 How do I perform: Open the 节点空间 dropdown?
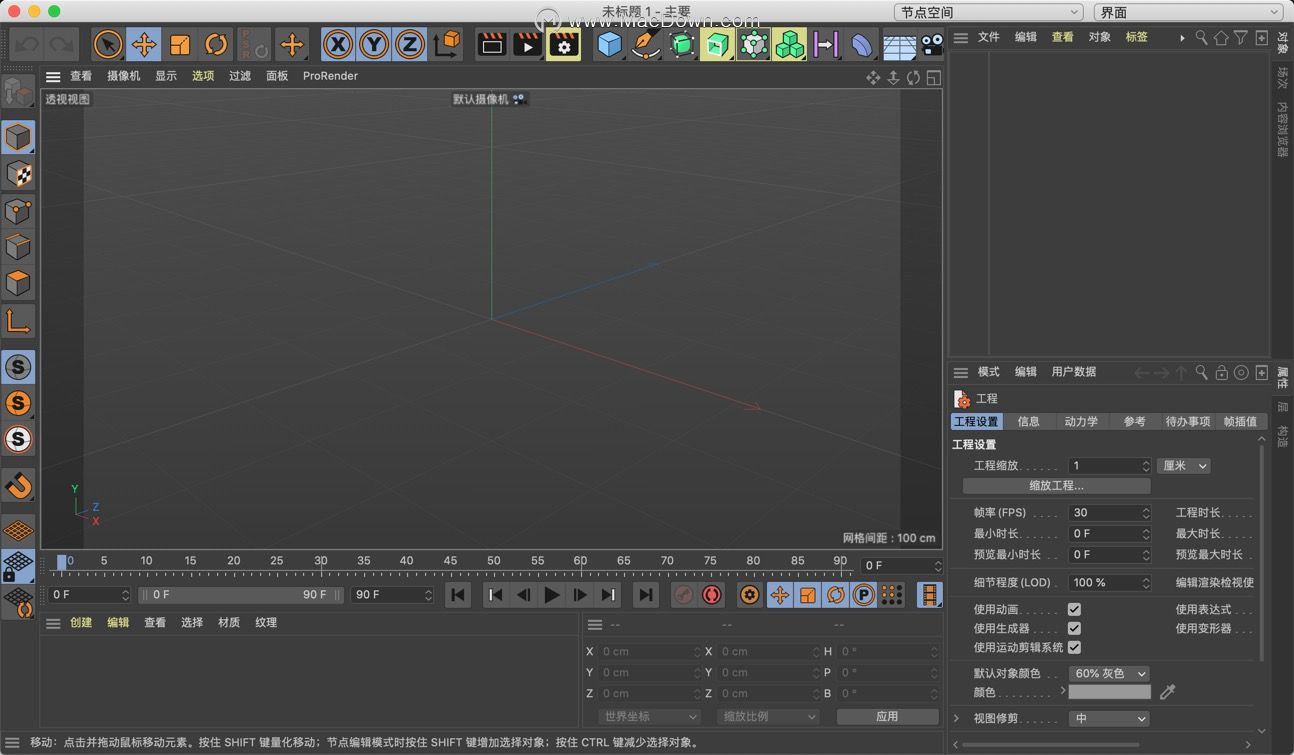tap(988, 12)
